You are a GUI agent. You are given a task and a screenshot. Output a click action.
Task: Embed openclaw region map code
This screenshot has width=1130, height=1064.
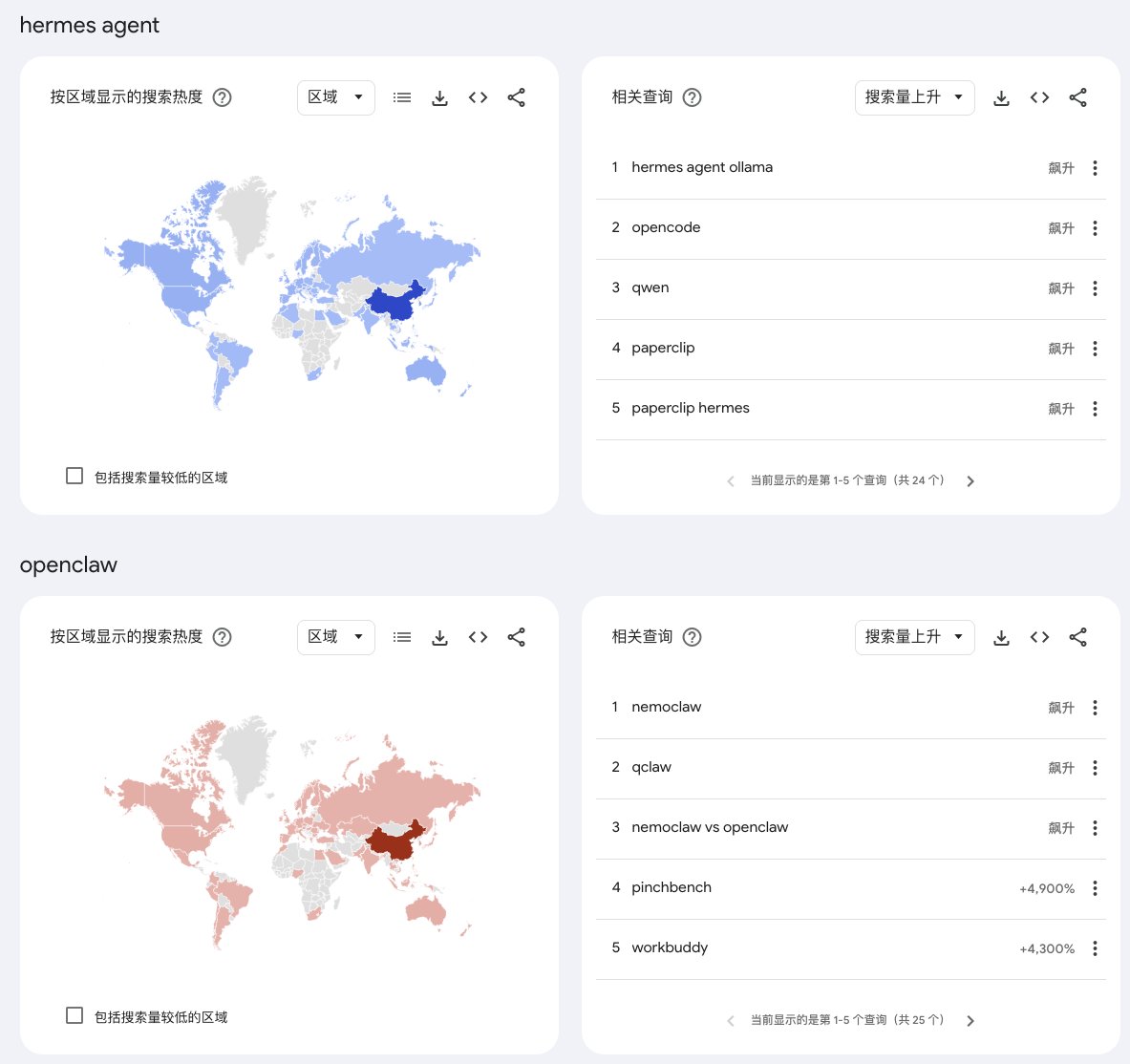tap(478, 637)
